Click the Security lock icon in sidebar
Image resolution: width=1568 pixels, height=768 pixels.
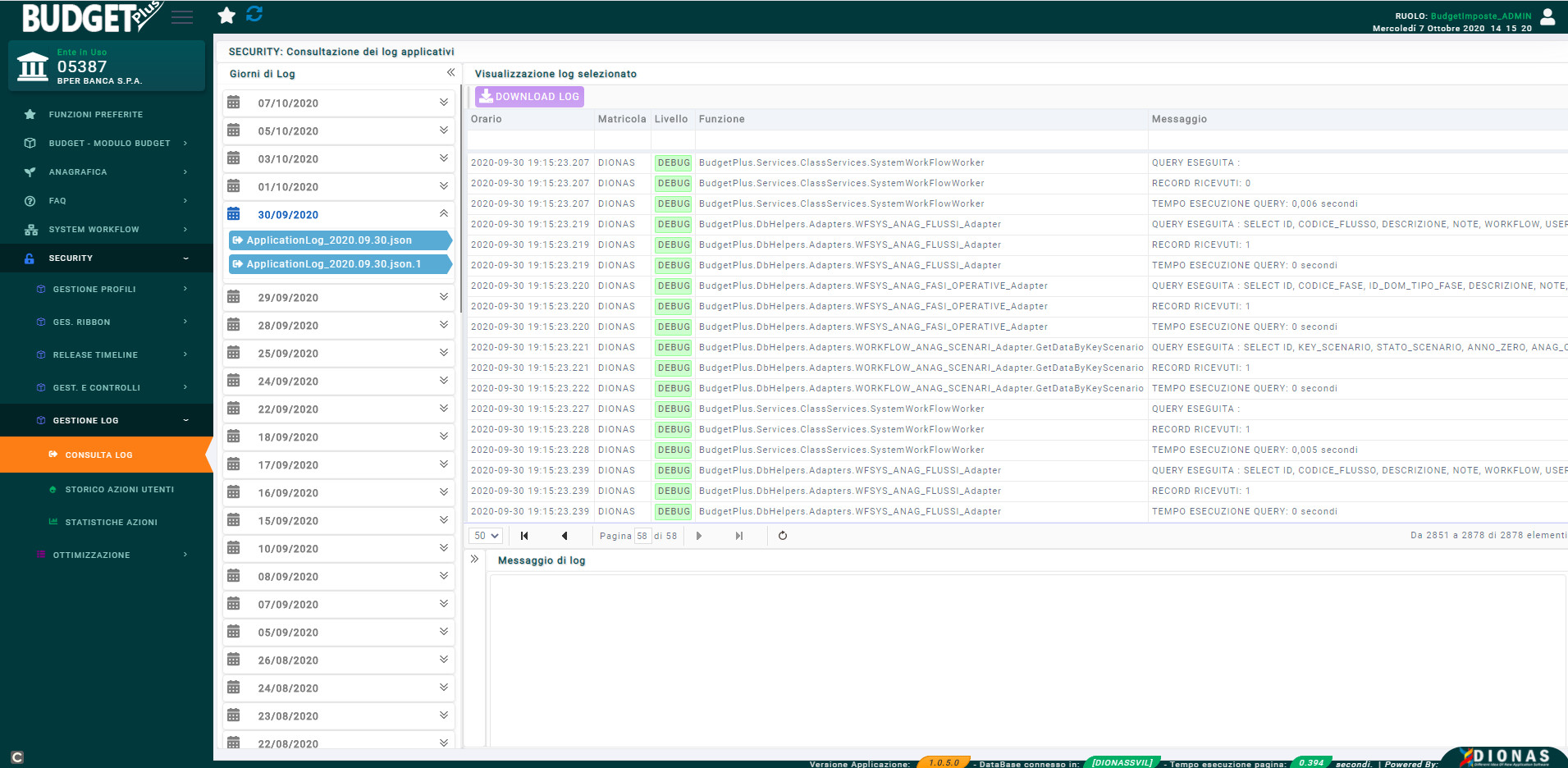[x=30, y=258]
